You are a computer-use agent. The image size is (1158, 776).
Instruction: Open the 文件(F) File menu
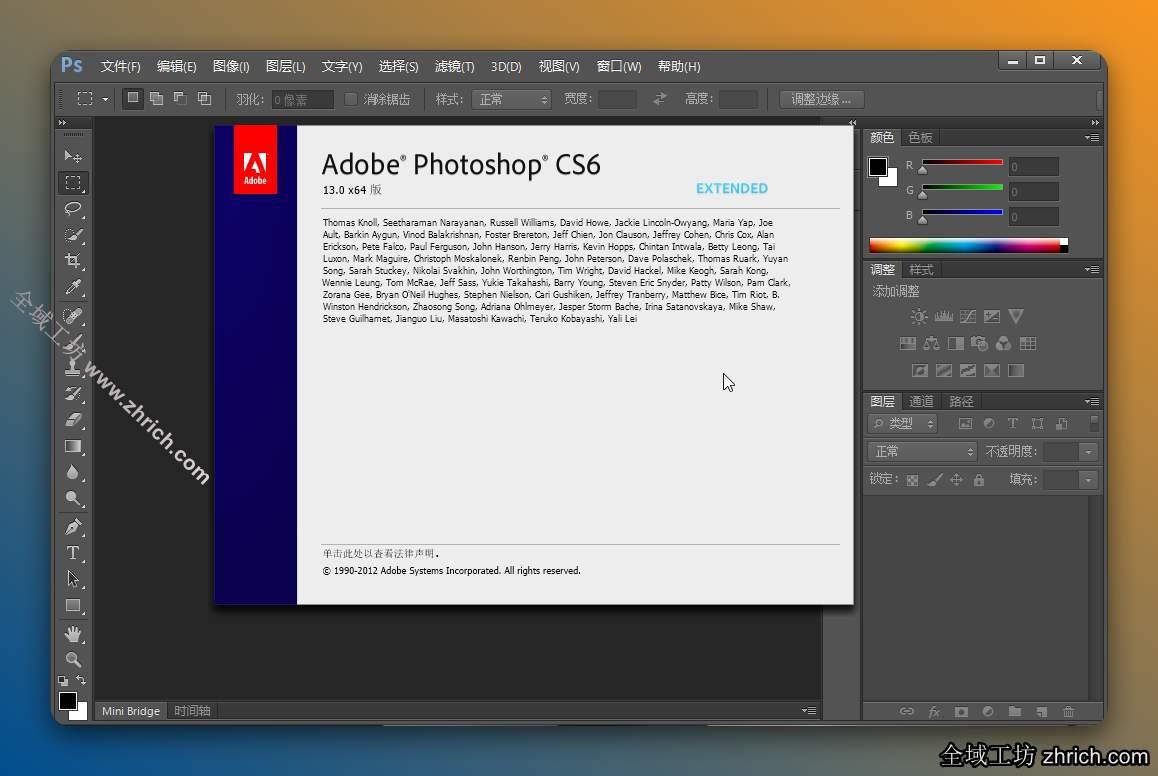click(120, 66)
